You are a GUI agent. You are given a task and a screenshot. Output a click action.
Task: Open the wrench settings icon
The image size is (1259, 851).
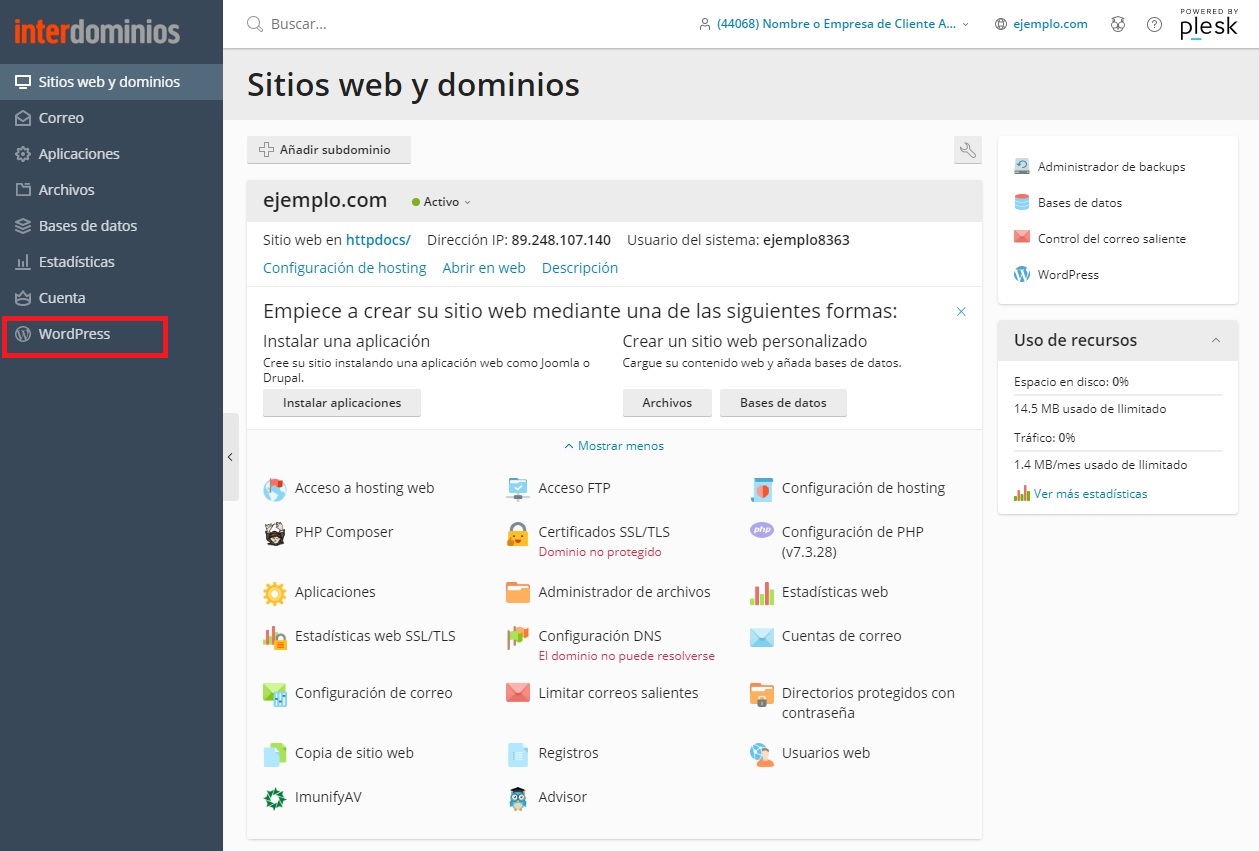pyautogui.click(x=967, y=151)
